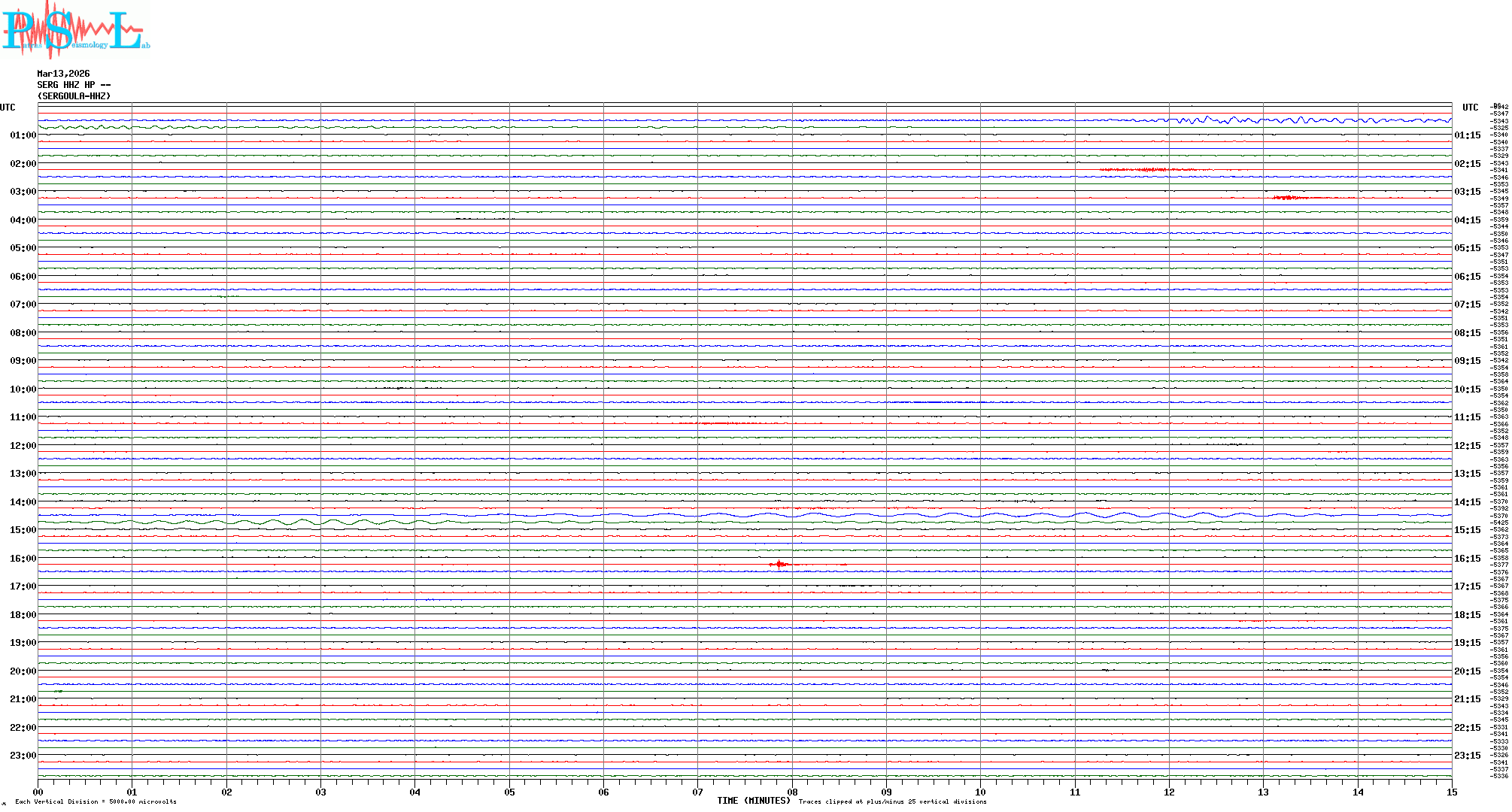Click minute 12 on the bottom time axis
Screen dimensions: 1512x812
coord(1169,792)
